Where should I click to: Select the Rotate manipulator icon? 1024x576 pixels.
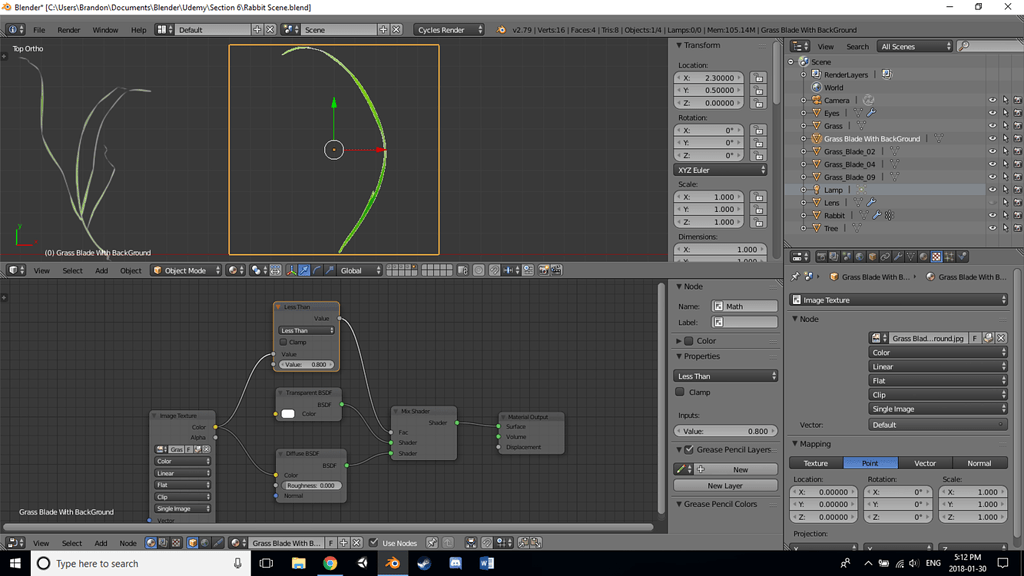pos(317,270)
